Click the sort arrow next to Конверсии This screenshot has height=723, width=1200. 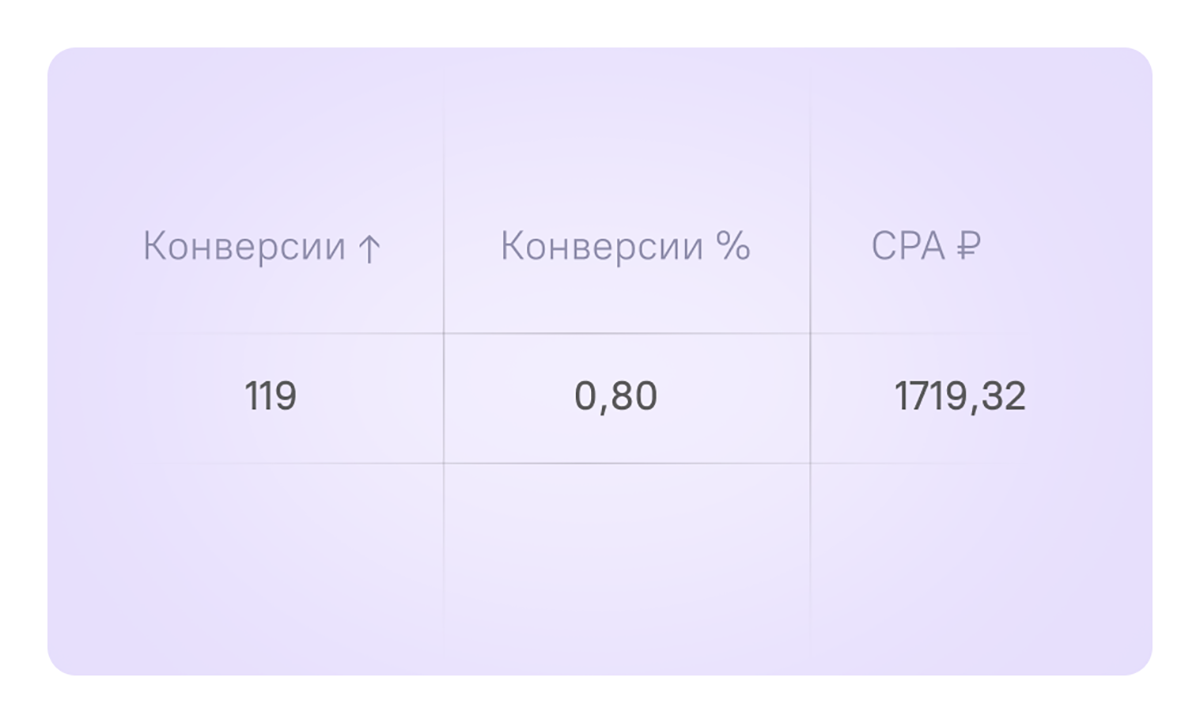coord(369,248)
